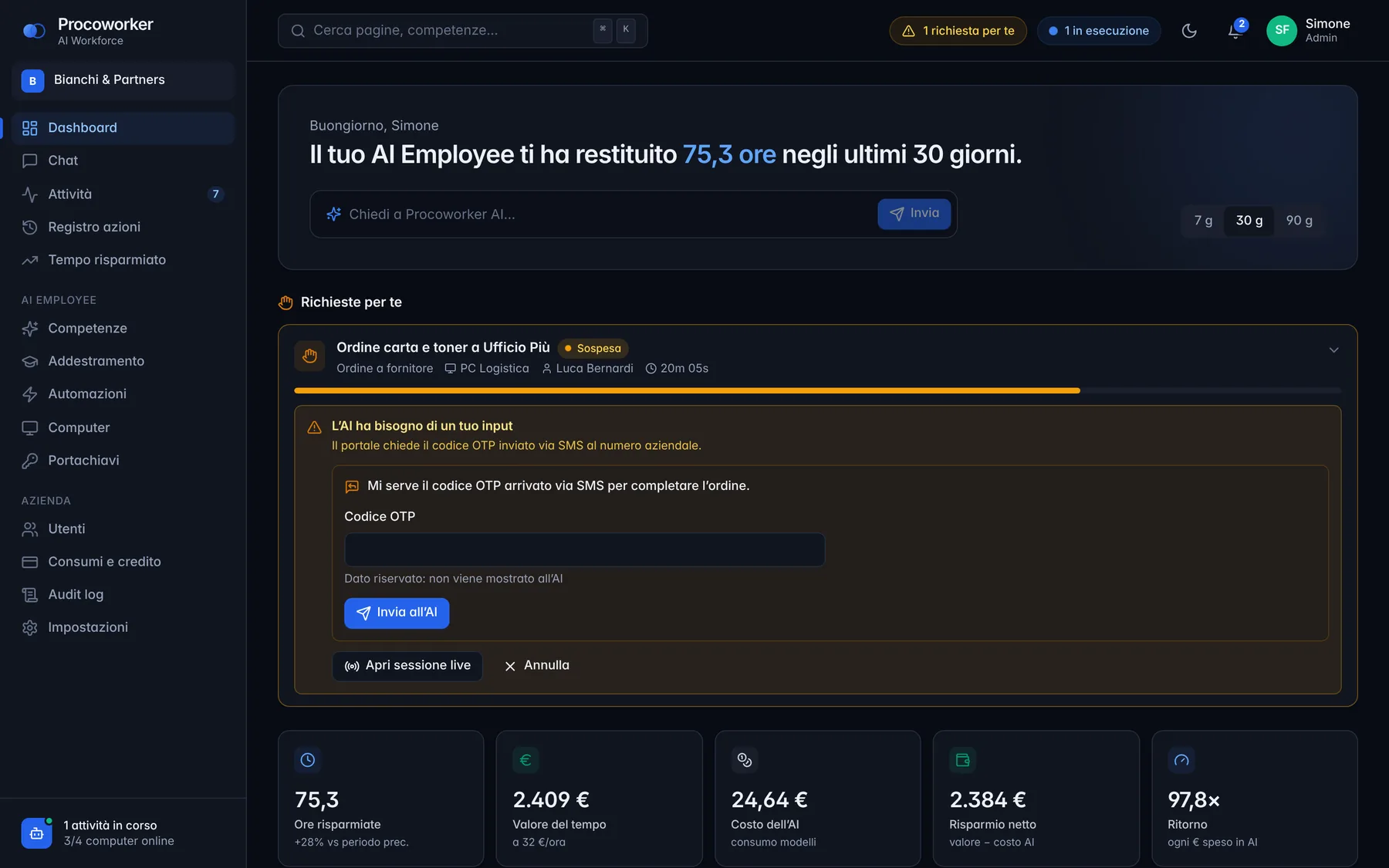Open the Dashboard page
The height and width of the screenshot is (868, 1389).
123,128
